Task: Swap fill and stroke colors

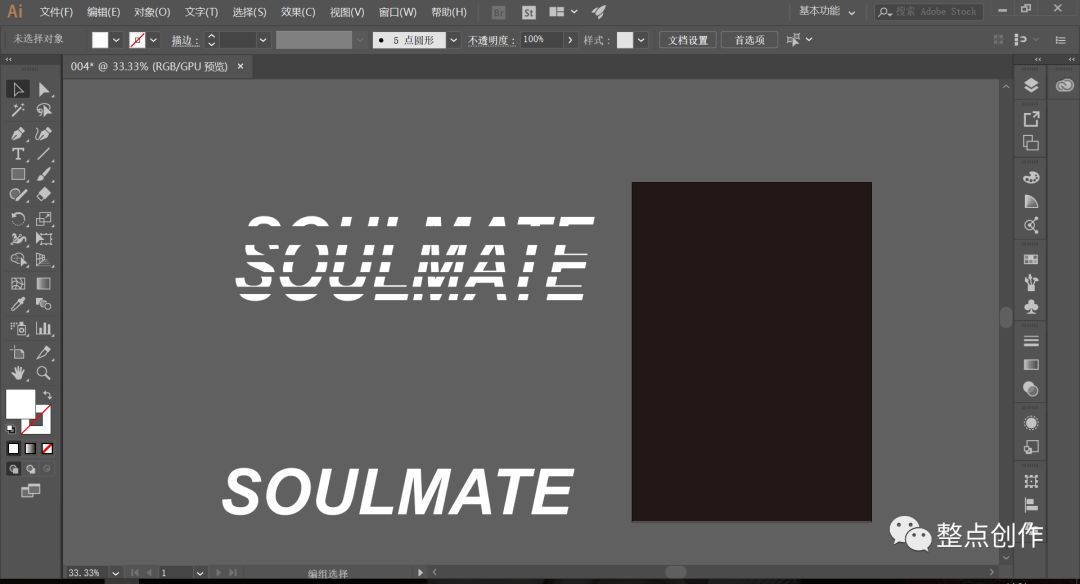Action: (x=47, y=395)
